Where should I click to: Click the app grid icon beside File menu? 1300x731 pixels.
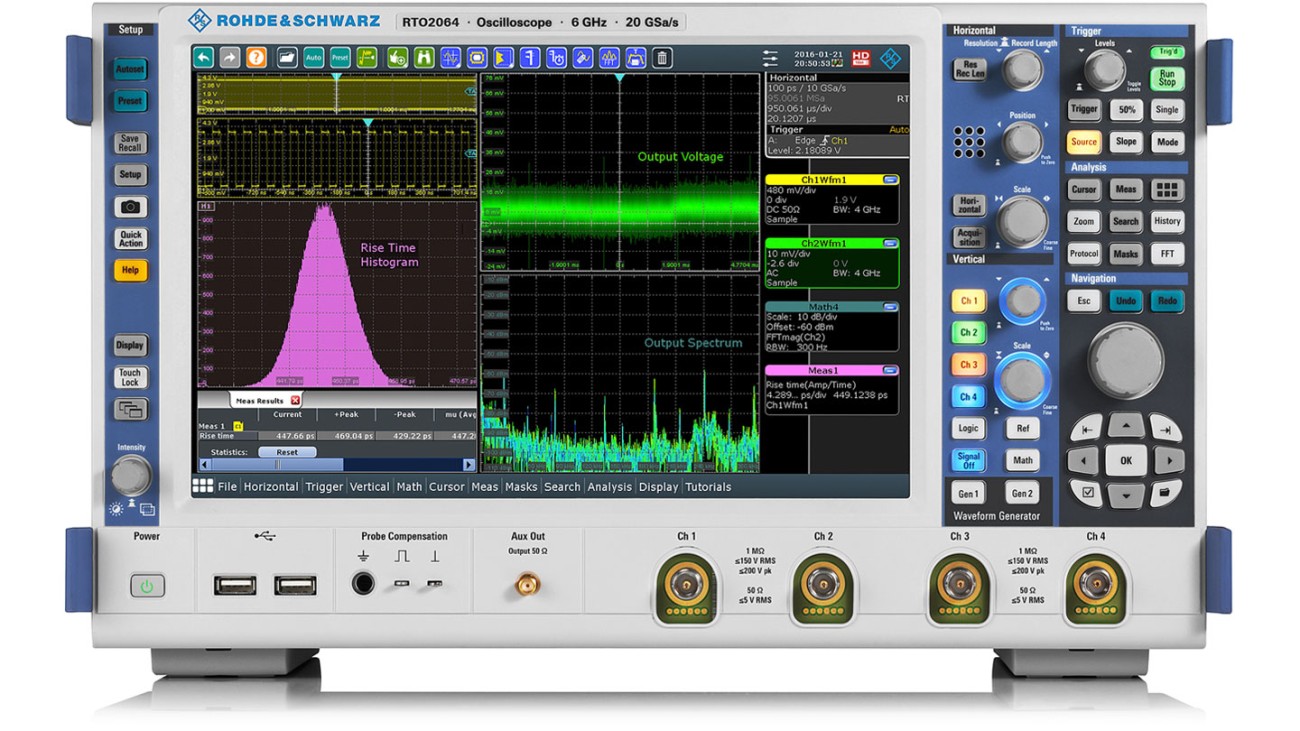point(201,487)
